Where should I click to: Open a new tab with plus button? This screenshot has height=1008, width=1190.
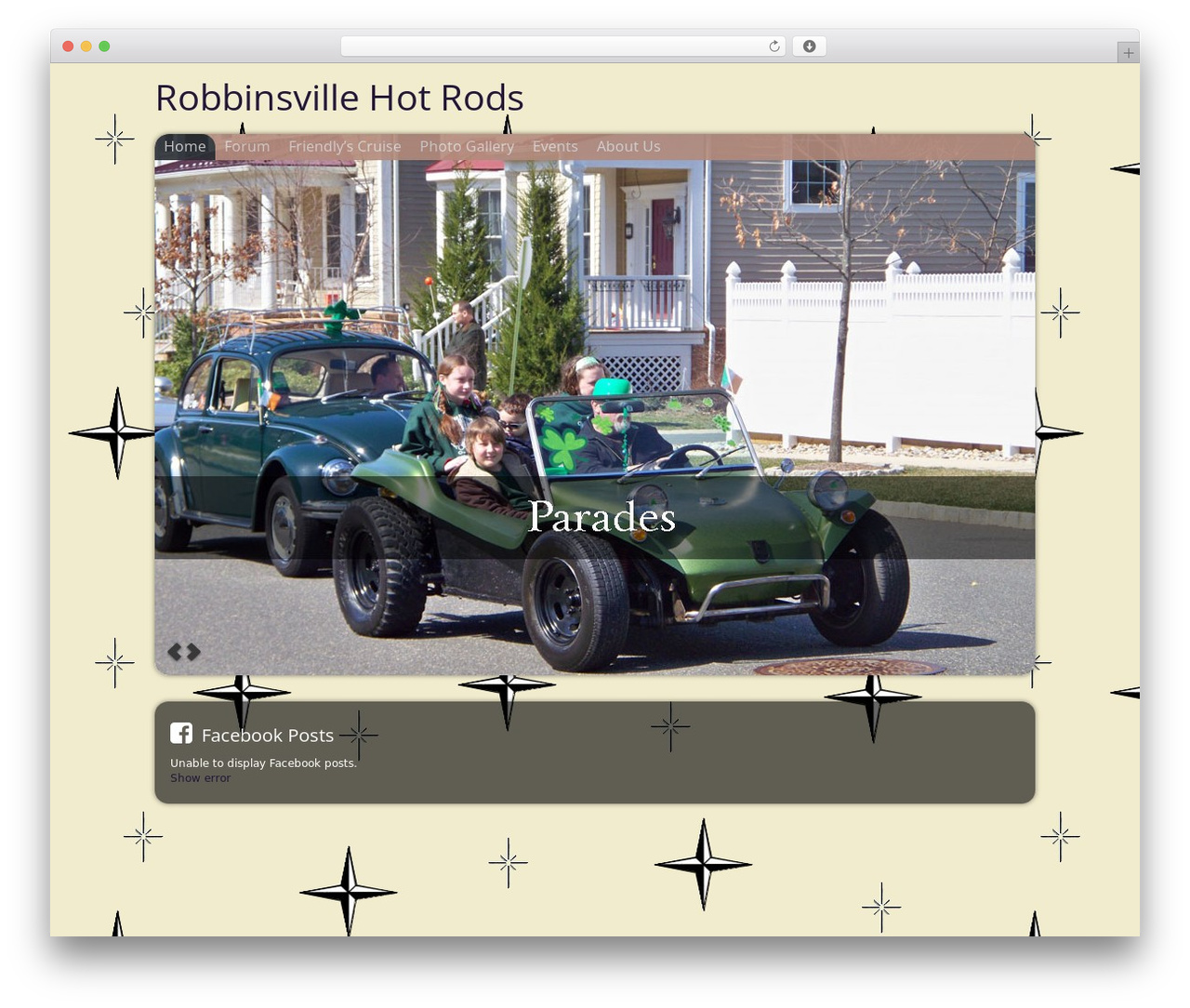click(x=1128, y=53)
